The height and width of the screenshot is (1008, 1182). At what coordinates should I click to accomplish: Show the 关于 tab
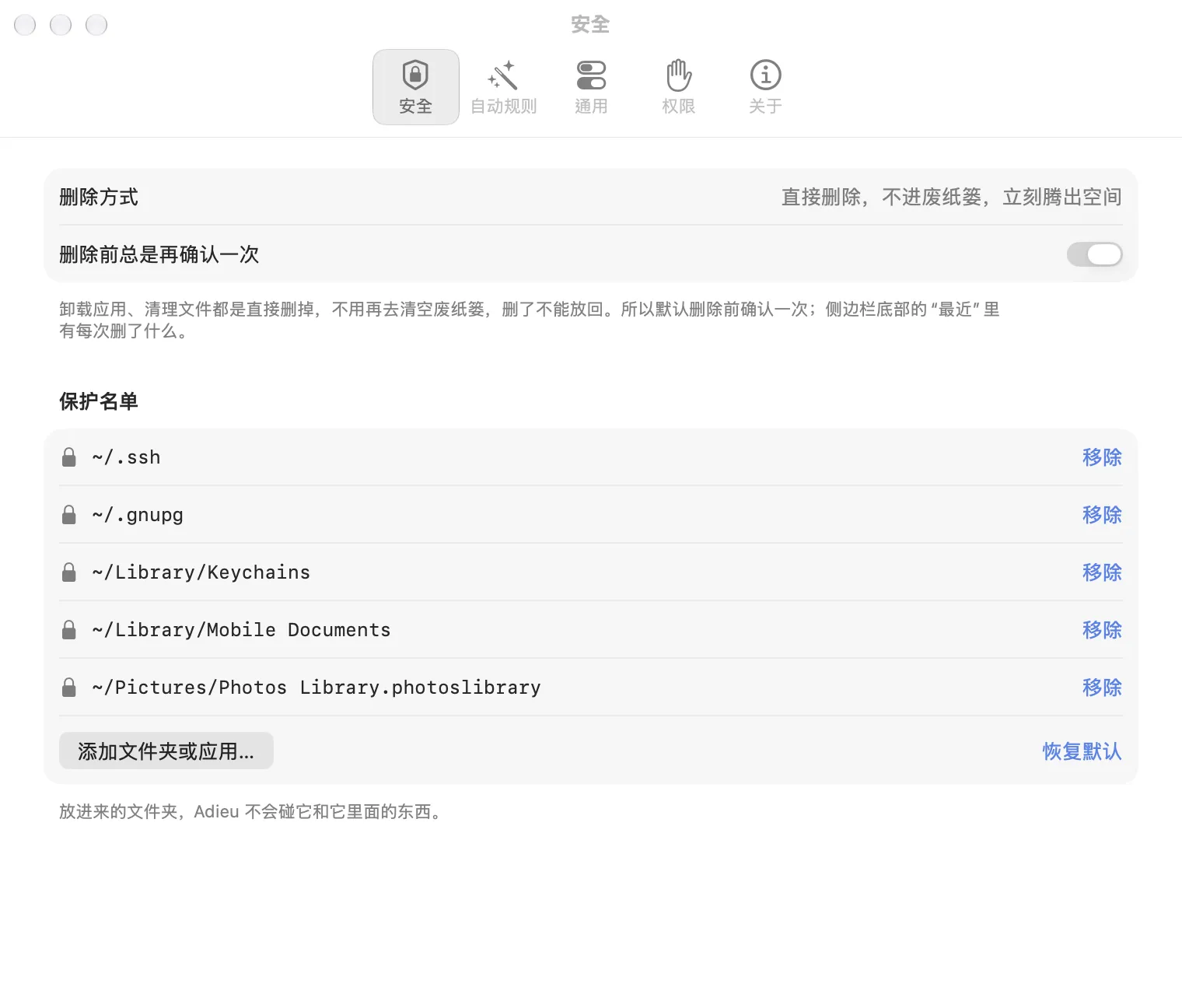(765, 87)
